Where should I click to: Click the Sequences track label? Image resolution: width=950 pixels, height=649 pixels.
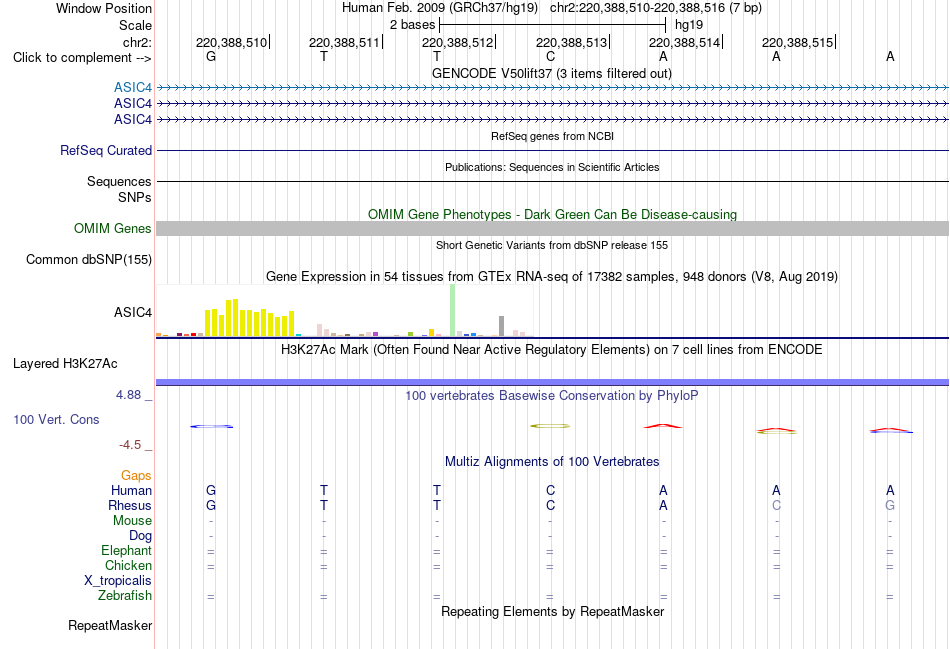click(119, 181)
